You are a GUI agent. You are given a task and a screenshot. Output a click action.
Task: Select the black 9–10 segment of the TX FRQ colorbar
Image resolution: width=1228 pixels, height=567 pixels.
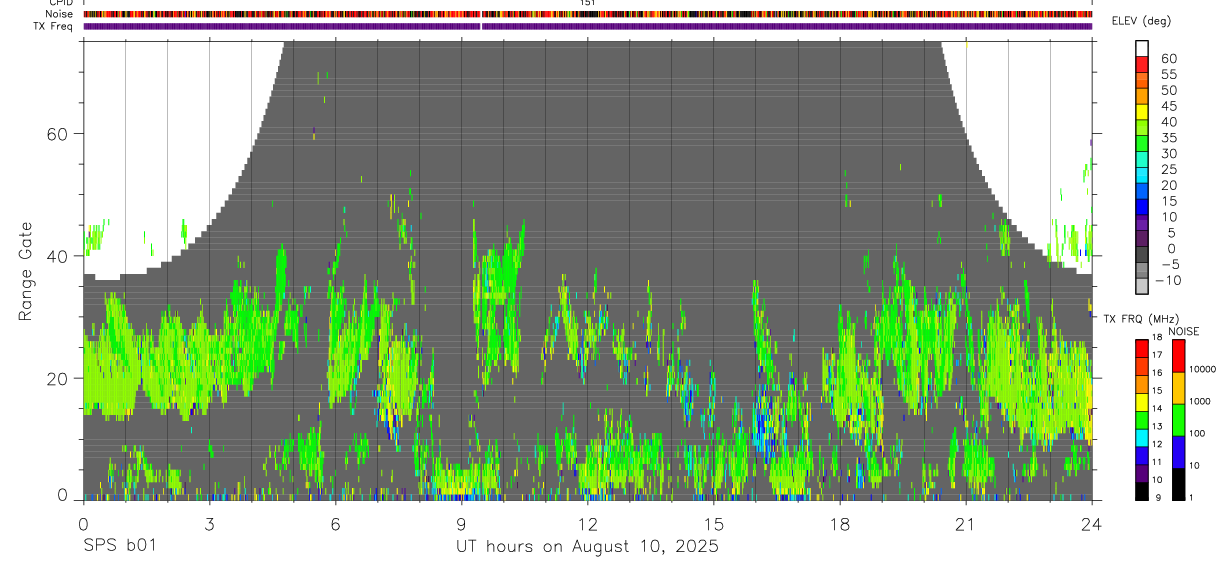tap(1142, 491)
